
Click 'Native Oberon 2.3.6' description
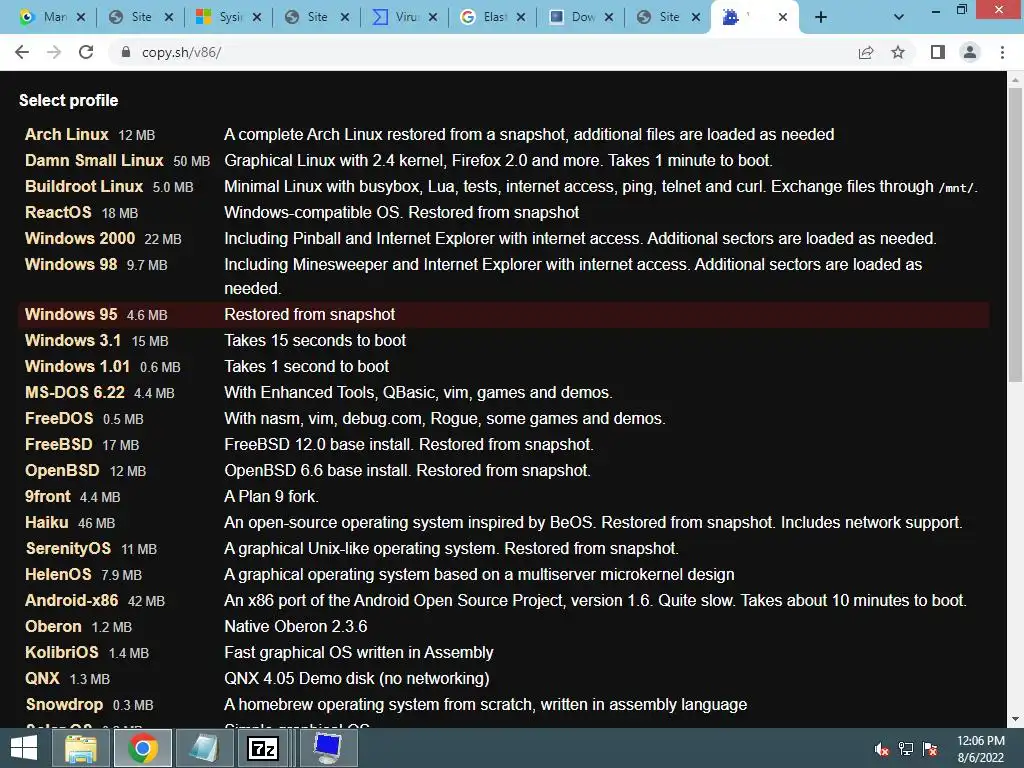(x=296, y=626)
